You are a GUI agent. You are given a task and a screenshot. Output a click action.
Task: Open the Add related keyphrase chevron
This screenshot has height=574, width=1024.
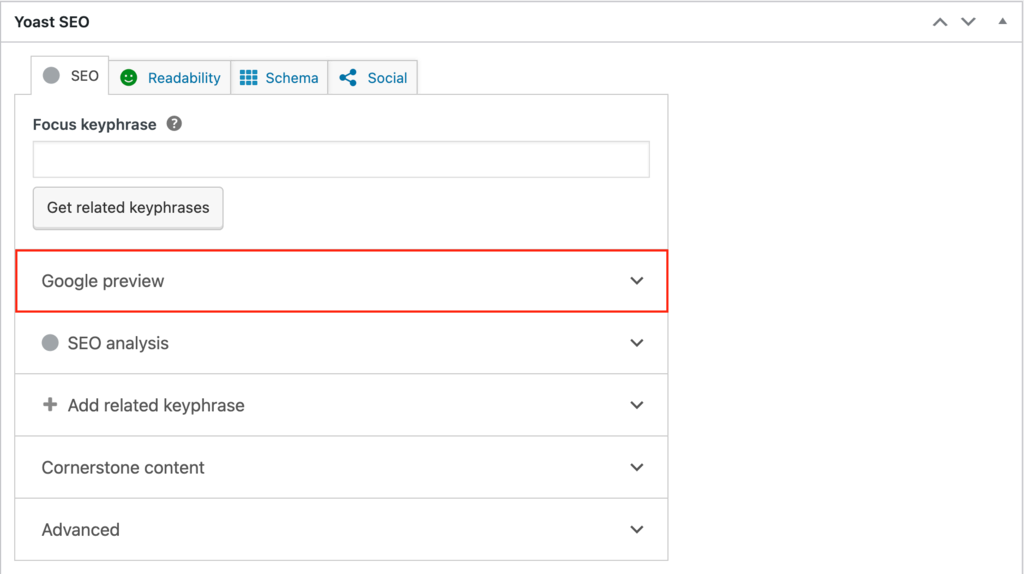[x=637, y=405]
